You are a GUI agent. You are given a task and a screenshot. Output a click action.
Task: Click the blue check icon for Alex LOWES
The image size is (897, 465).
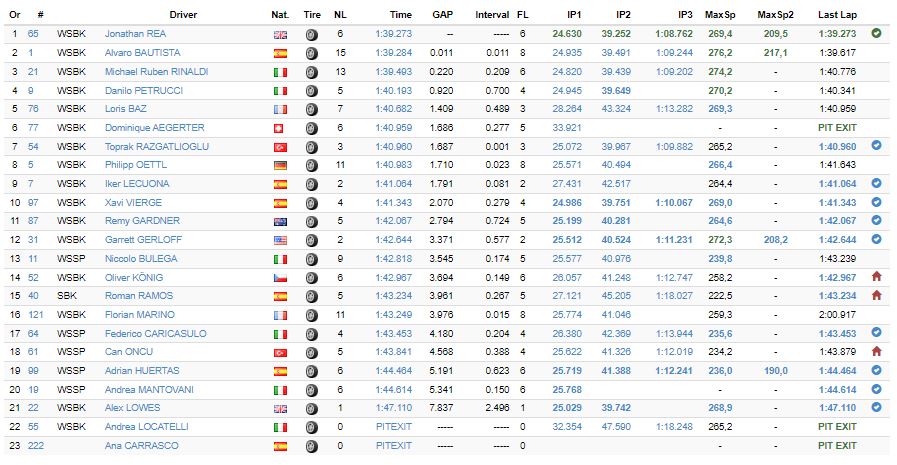point(876,407)
